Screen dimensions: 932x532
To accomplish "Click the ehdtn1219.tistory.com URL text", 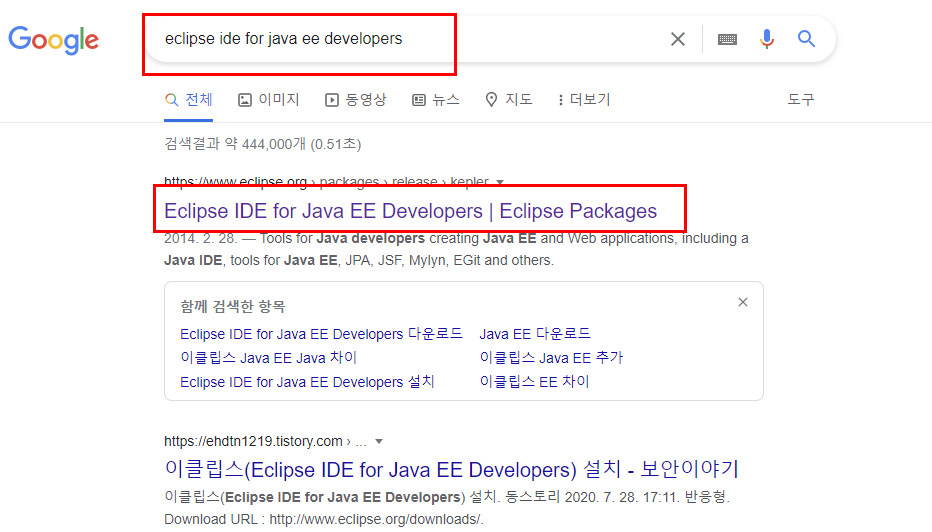I will pyautogui.click(x=253, y=441).
